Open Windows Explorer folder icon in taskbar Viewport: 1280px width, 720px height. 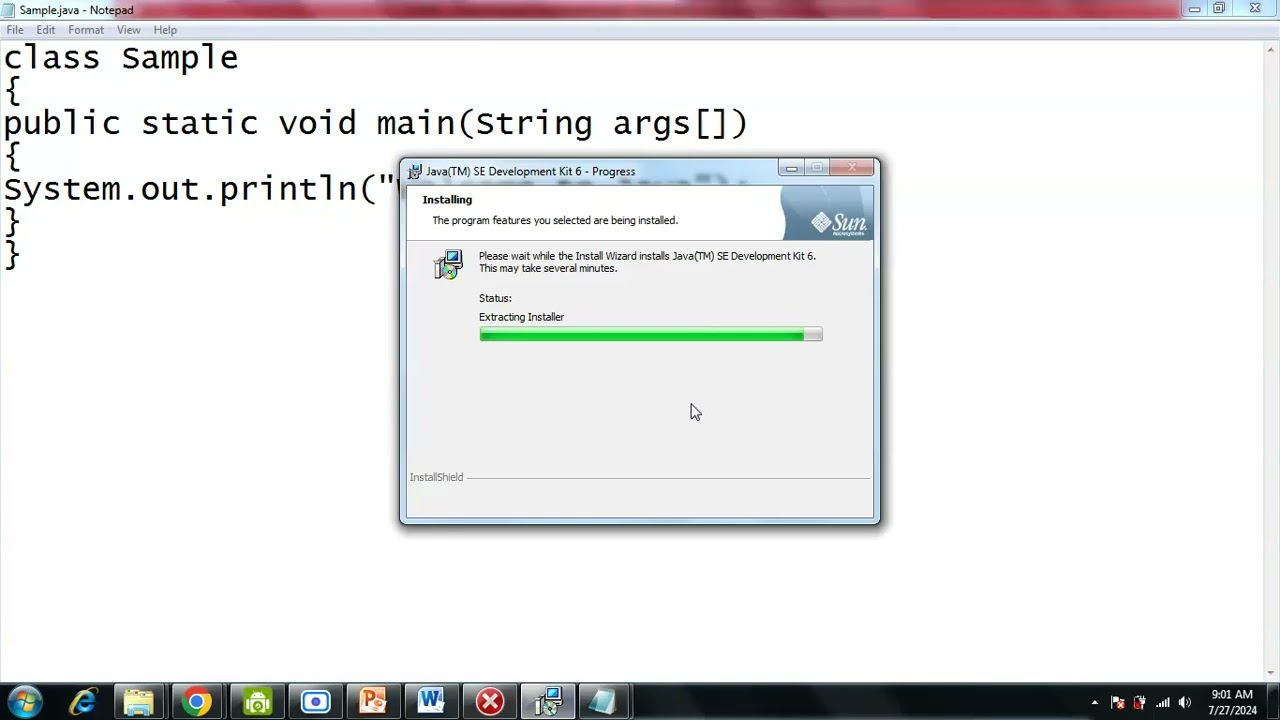point(139,702)
